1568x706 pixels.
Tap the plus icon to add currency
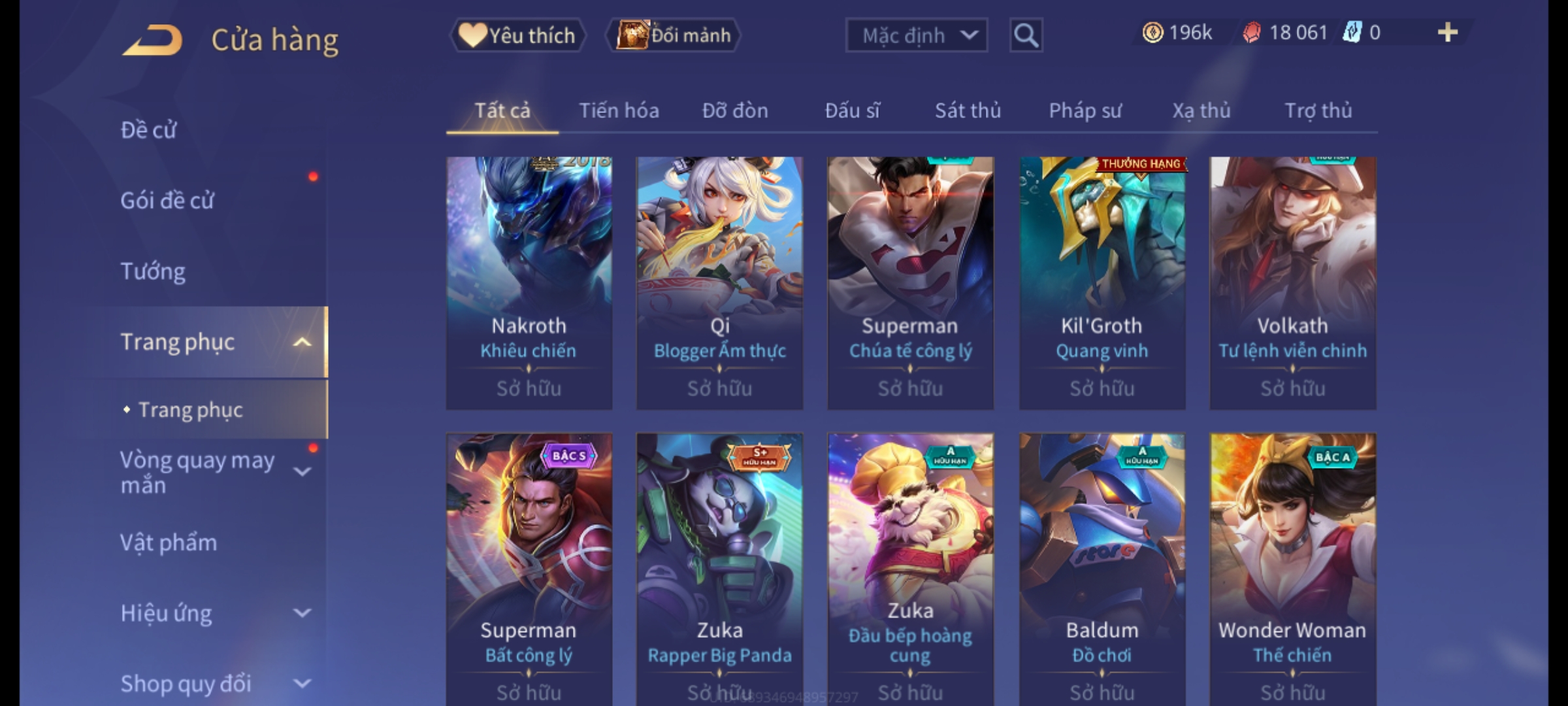point(1448,33)
